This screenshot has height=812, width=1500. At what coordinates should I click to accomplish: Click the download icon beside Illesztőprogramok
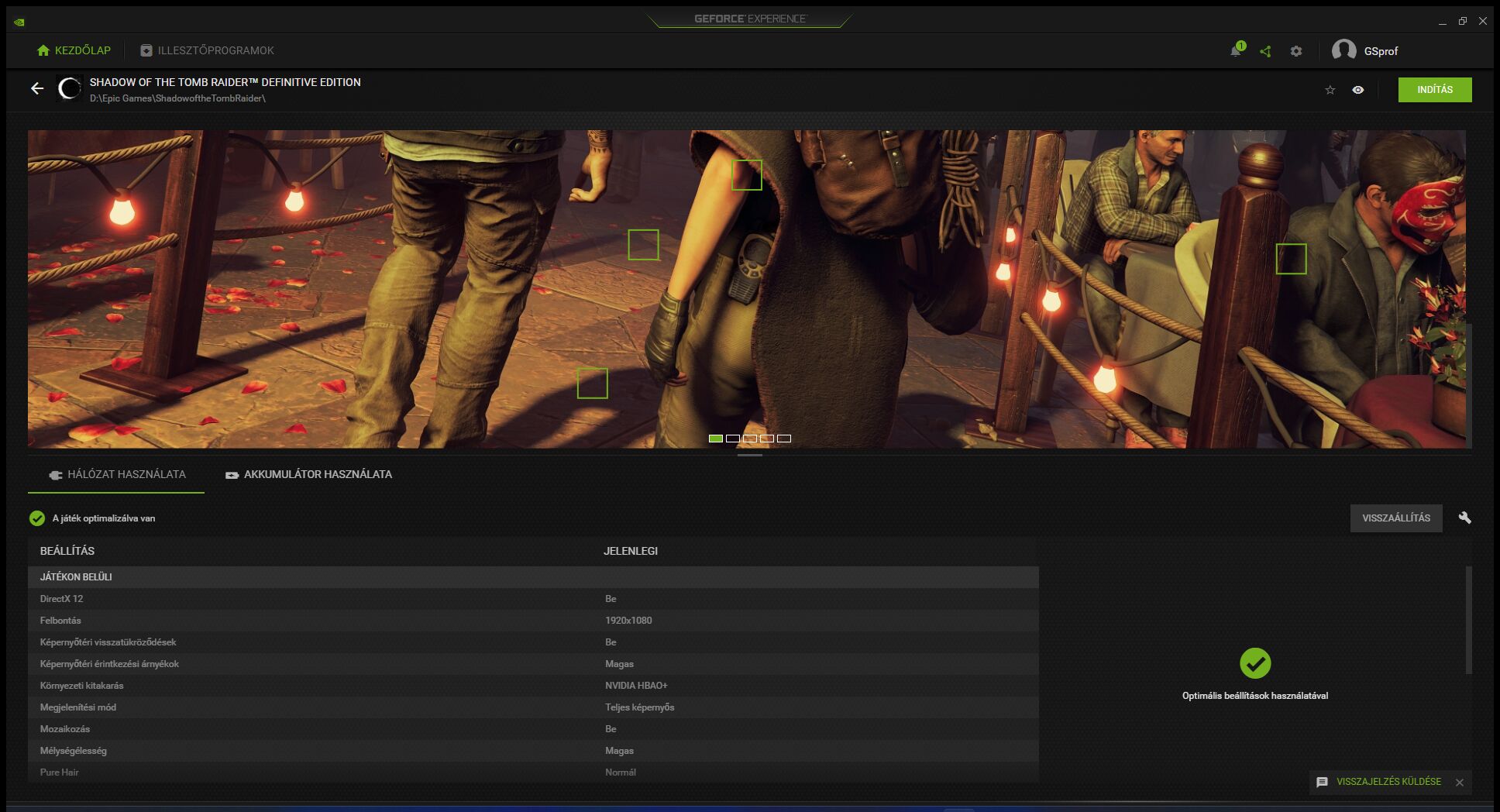(x=146, y=50)
